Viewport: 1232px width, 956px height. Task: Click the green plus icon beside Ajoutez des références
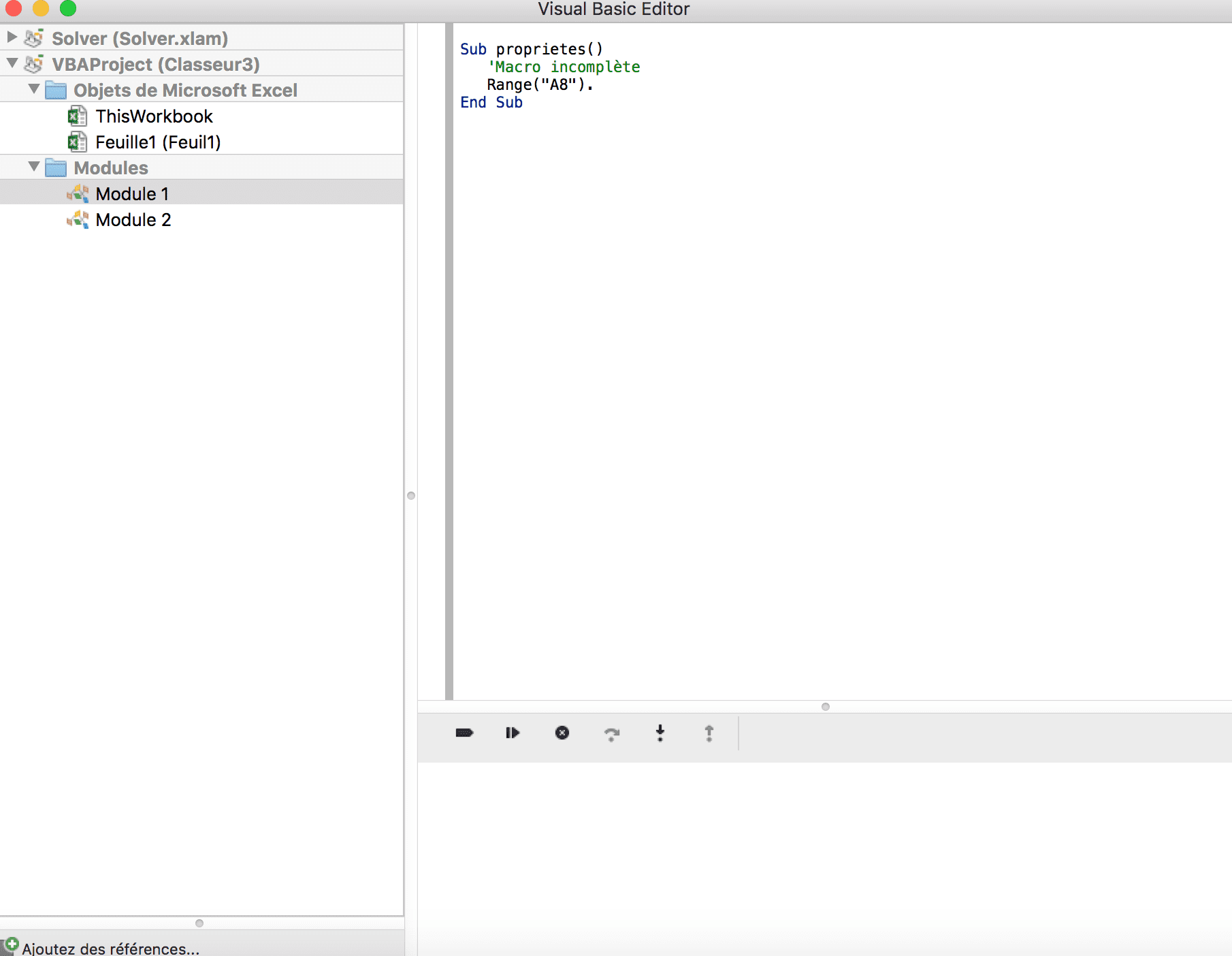(x=11, y=945)
